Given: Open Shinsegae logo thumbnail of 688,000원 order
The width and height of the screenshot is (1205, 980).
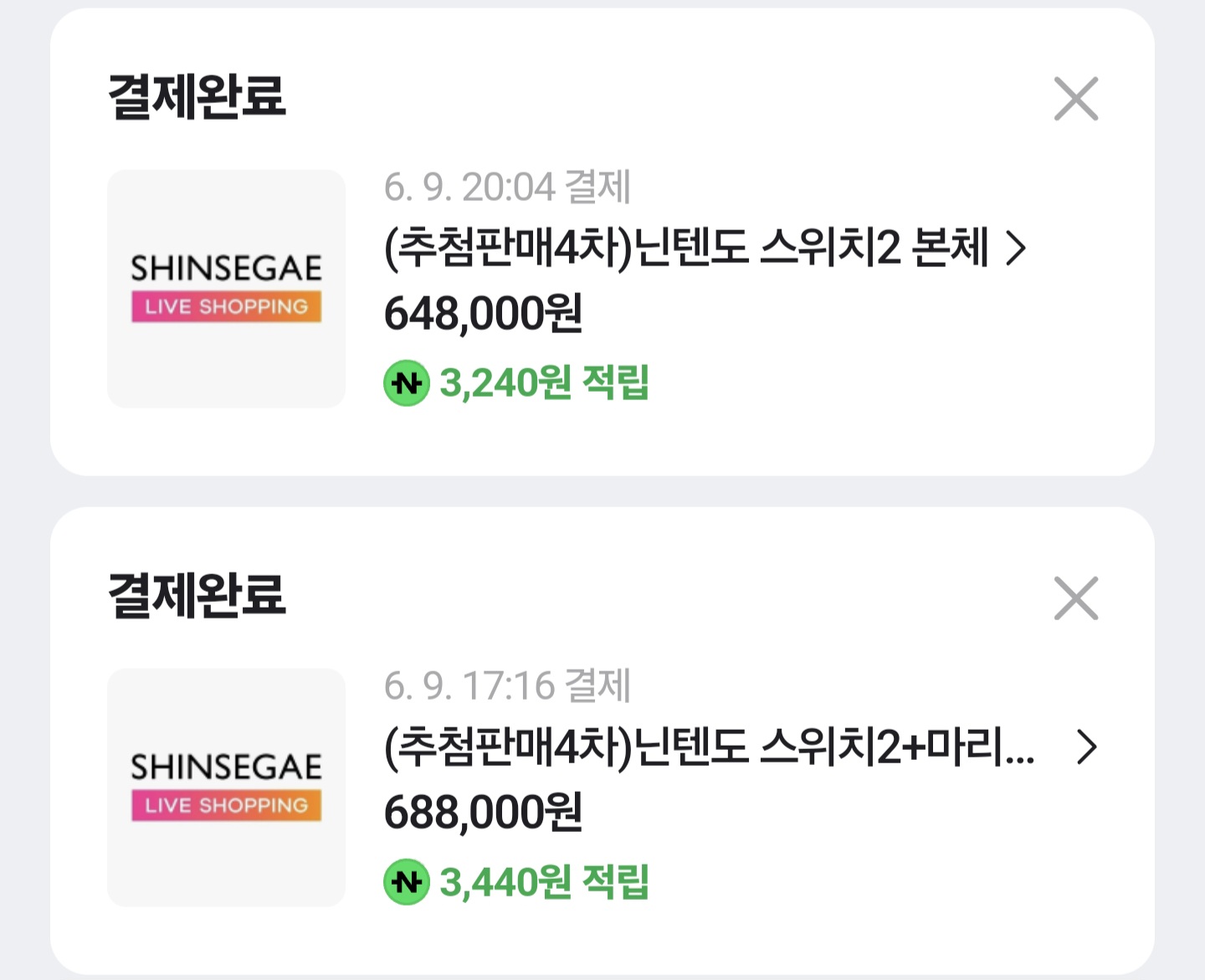Looking at the screenshot, I should click(226, 788).
